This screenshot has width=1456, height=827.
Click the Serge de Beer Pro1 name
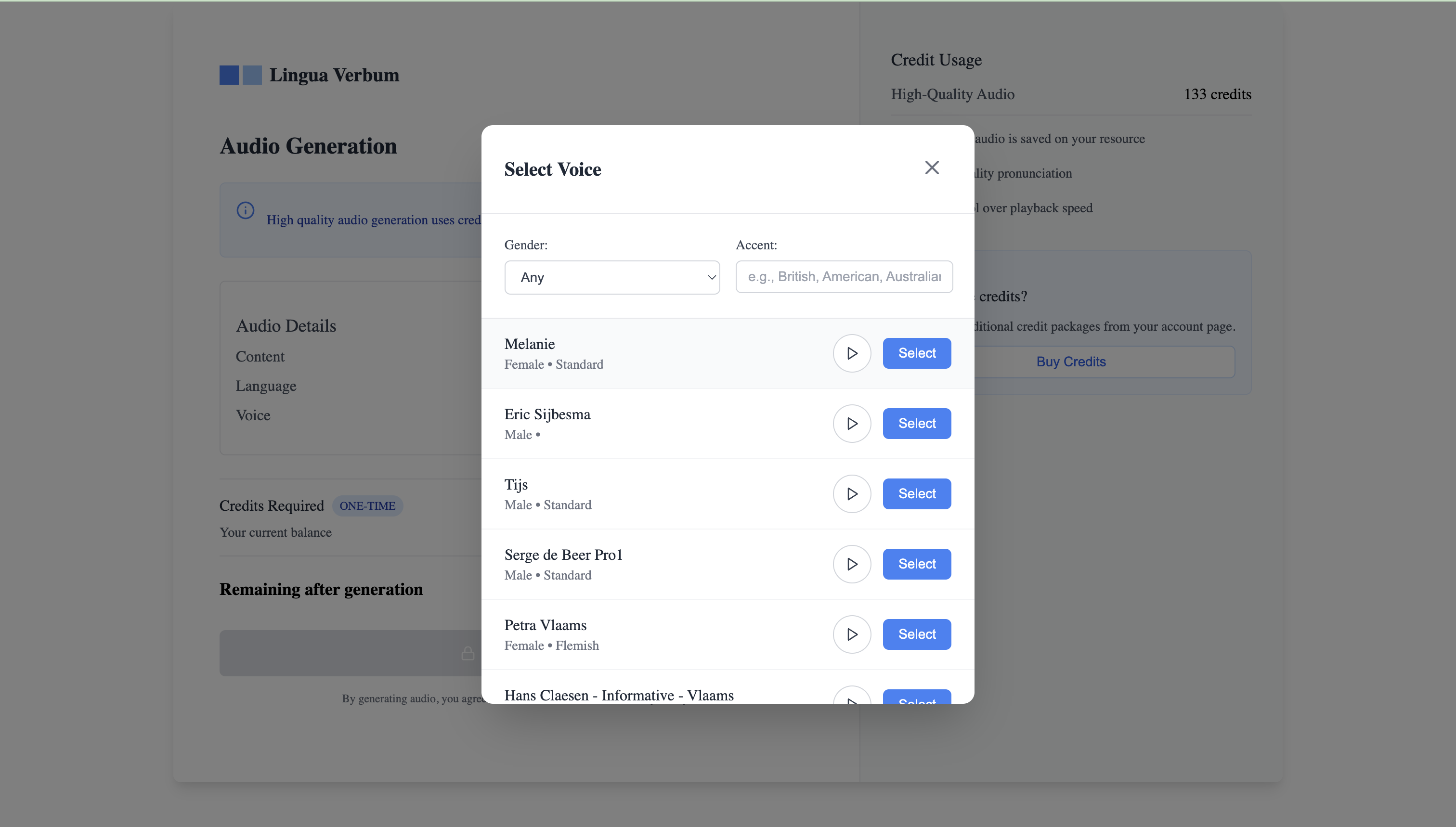click(x=563, y=555)
